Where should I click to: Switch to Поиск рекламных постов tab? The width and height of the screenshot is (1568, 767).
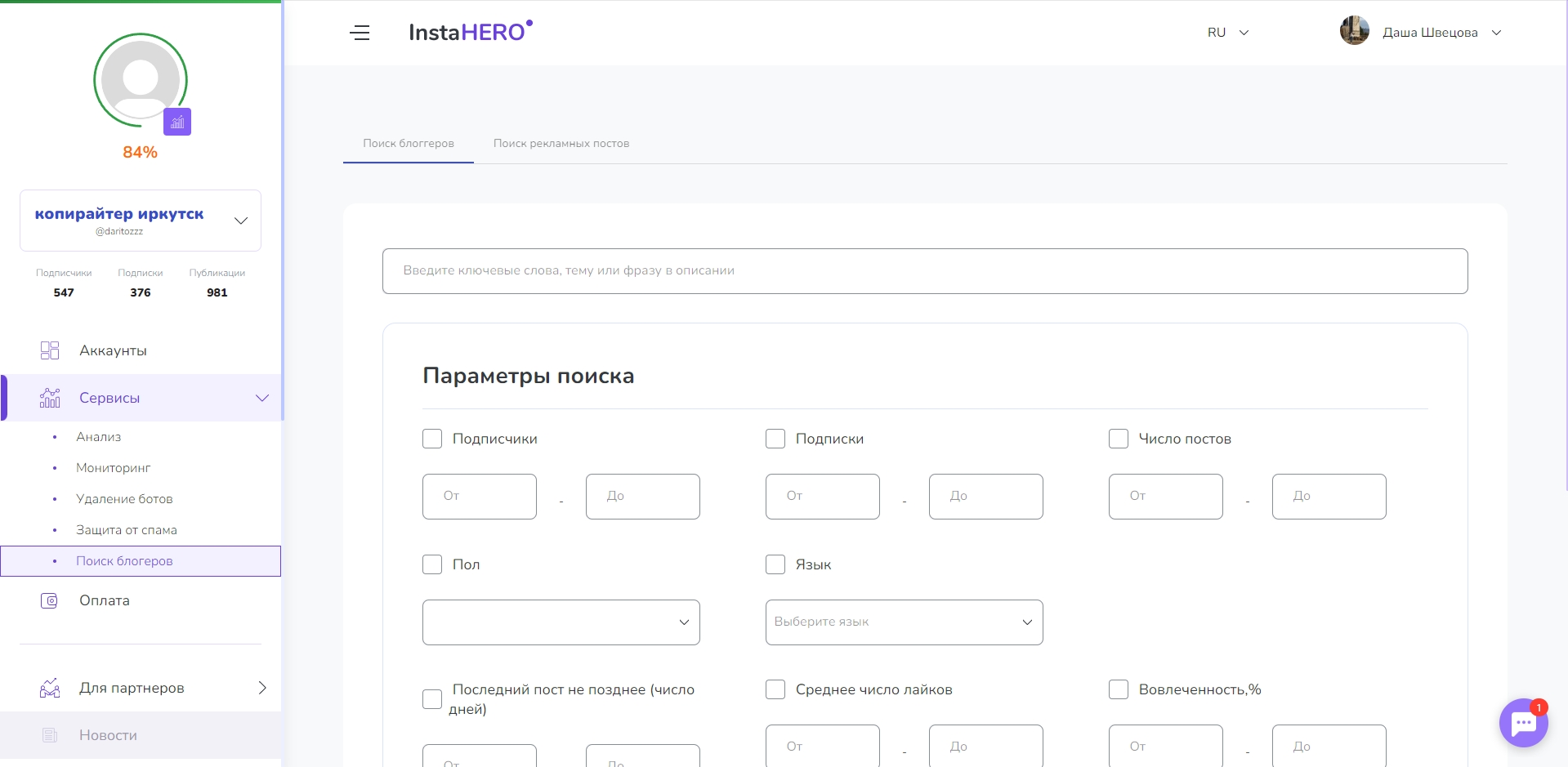pos(561,143)
